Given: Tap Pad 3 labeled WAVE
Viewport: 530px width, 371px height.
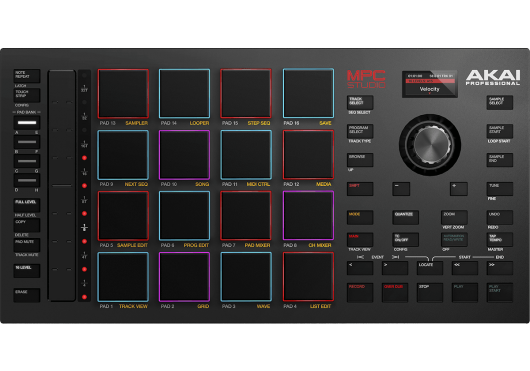Looking at the screenshot, I should (x=246, y=277).
